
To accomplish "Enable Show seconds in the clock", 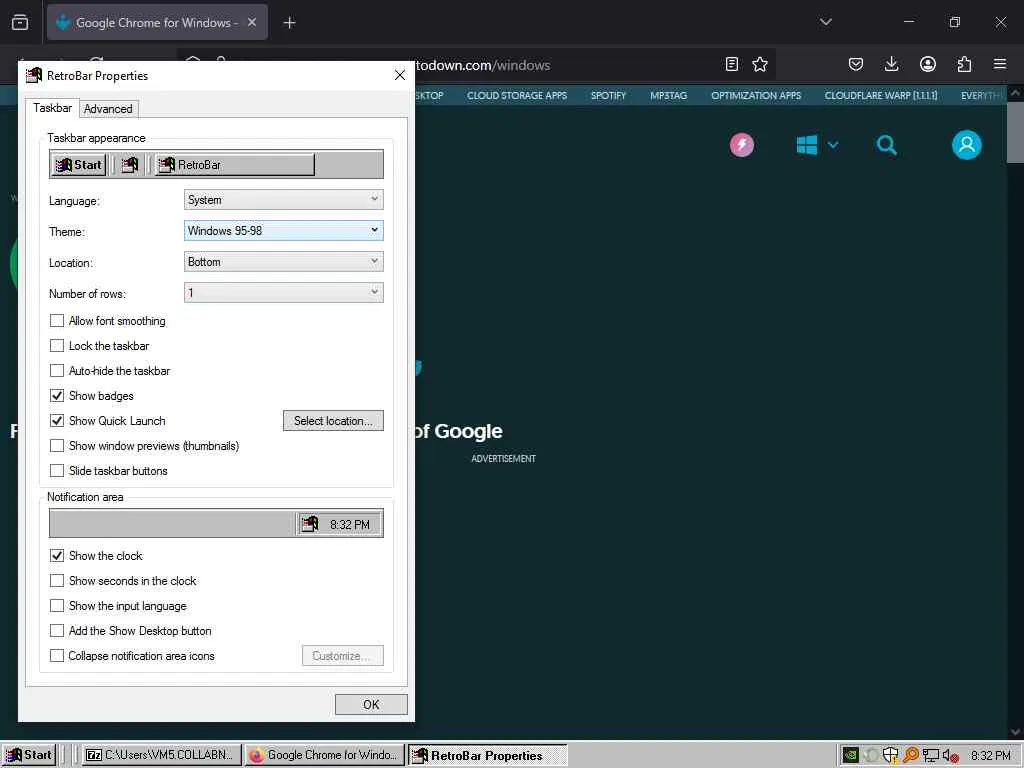I will tap(57, 581).
